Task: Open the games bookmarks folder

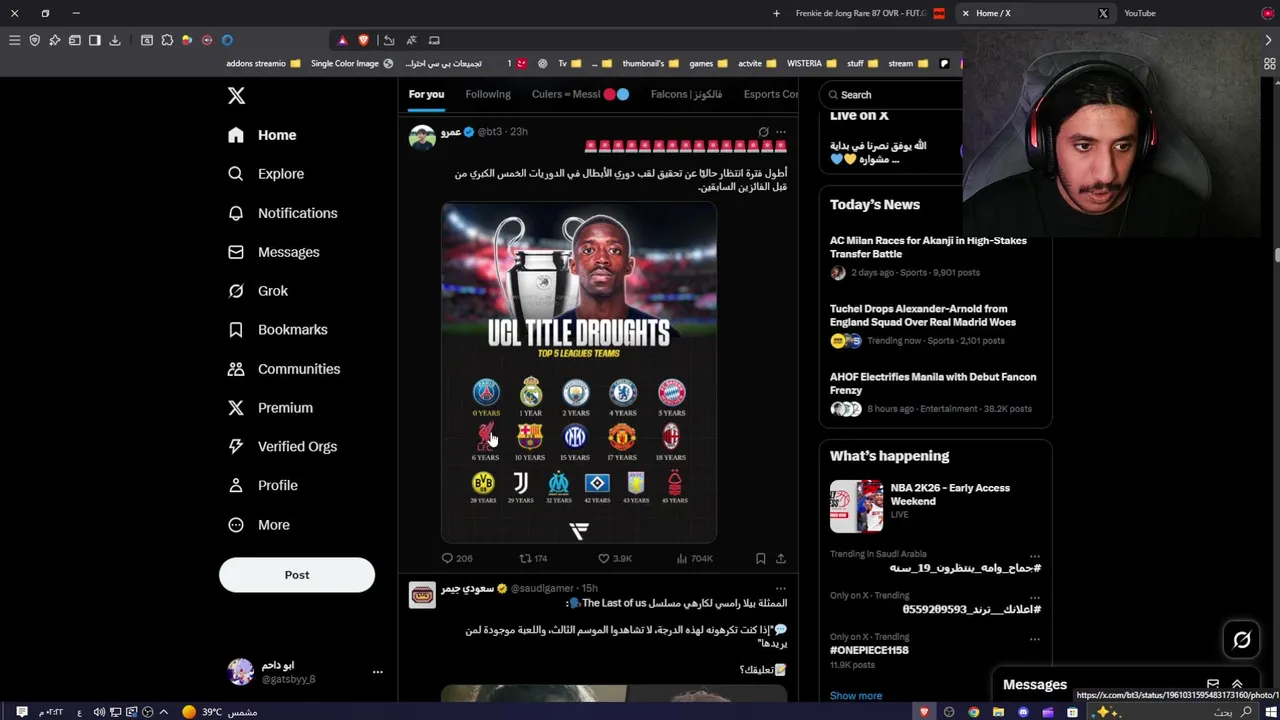Action: coord(708,63)
